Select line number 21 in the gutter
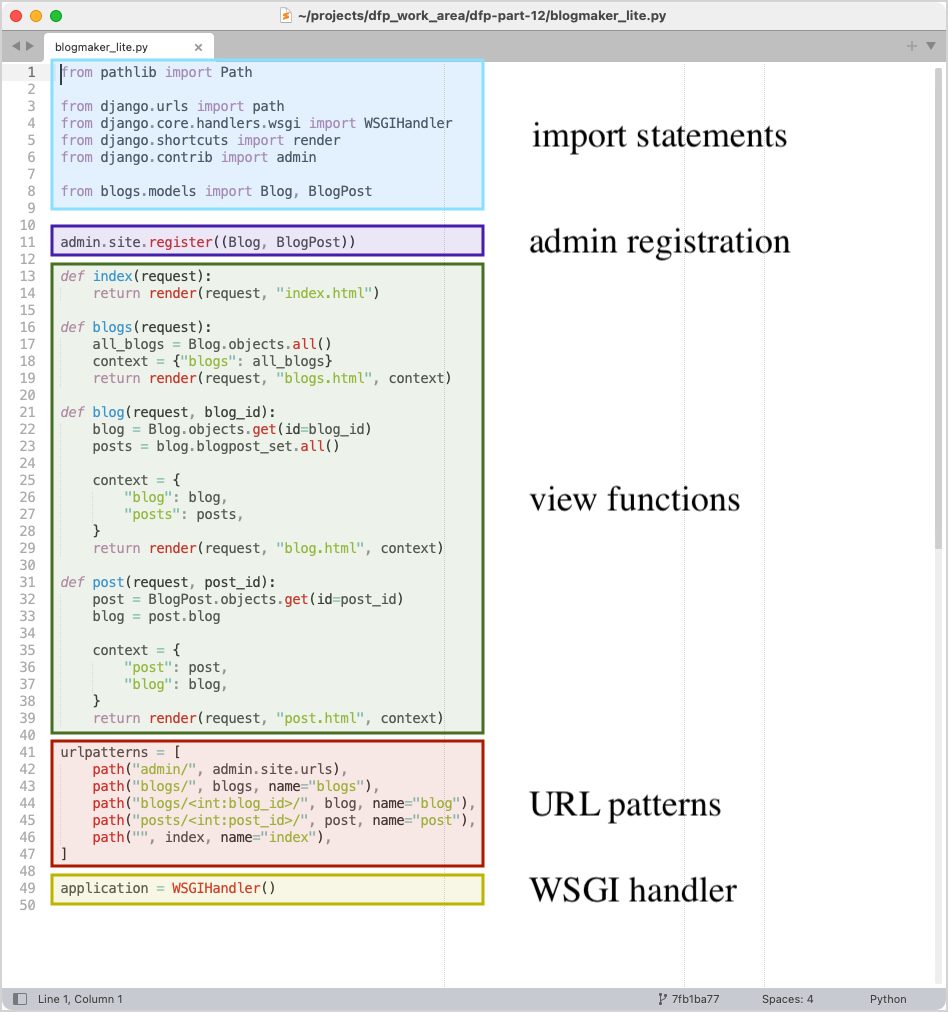Screen dimensions: 948x1012 coord(27,412)
